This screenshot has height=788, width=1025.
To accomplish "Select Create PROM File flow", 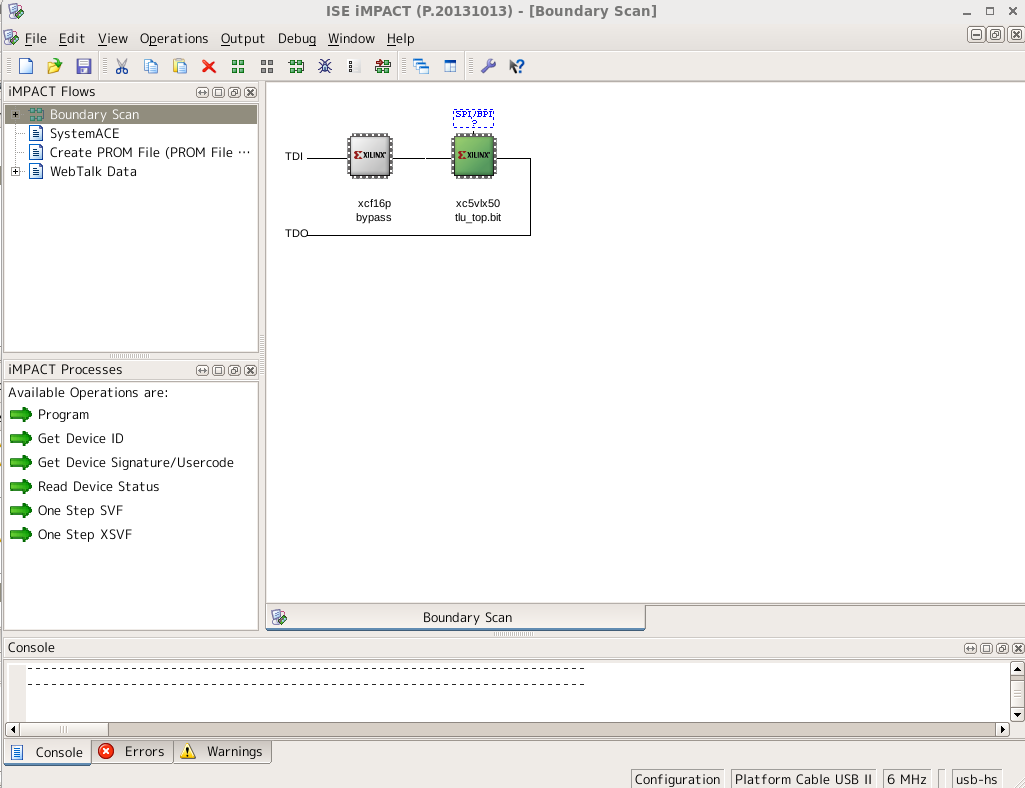I will click(150, 152).
